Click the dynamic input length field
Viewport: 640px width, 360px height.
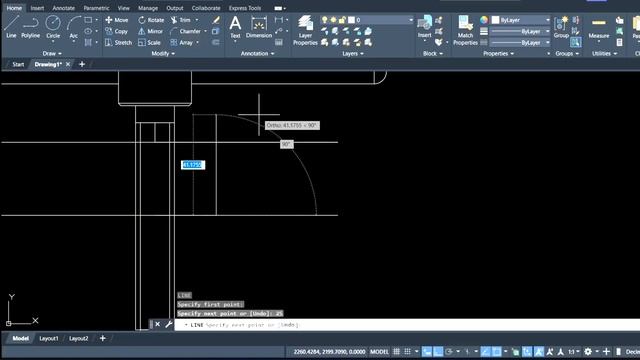[x=193, y=165]
